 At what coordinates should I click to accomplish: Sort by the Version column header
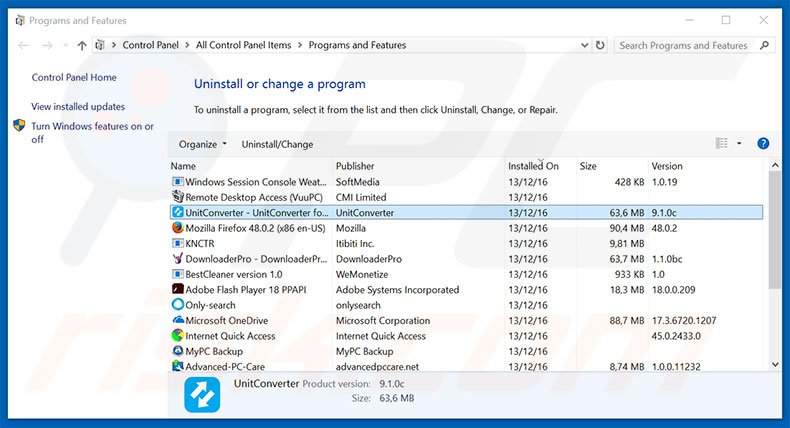point(706,166)
